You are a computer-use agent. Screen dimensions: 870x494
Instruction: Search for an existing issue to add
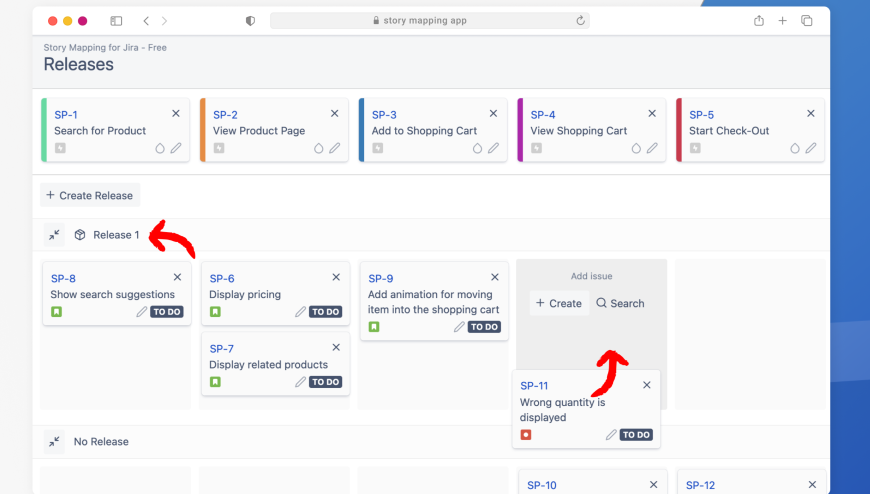[620, 303]
